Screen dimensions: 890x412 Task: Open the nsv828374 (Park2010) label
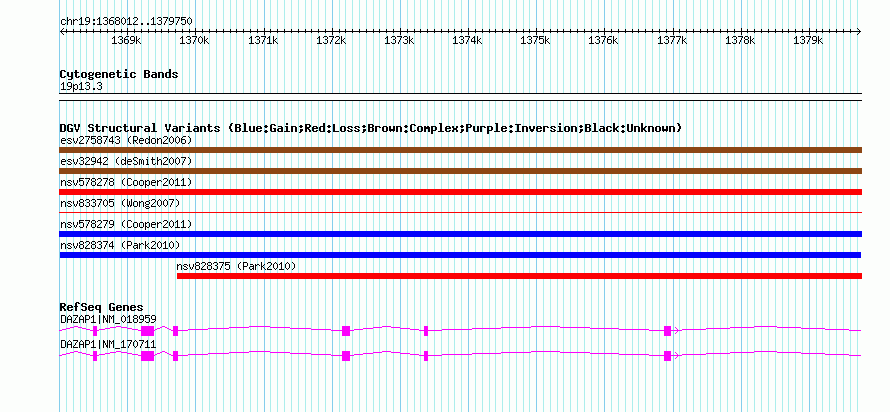[120, 245]
